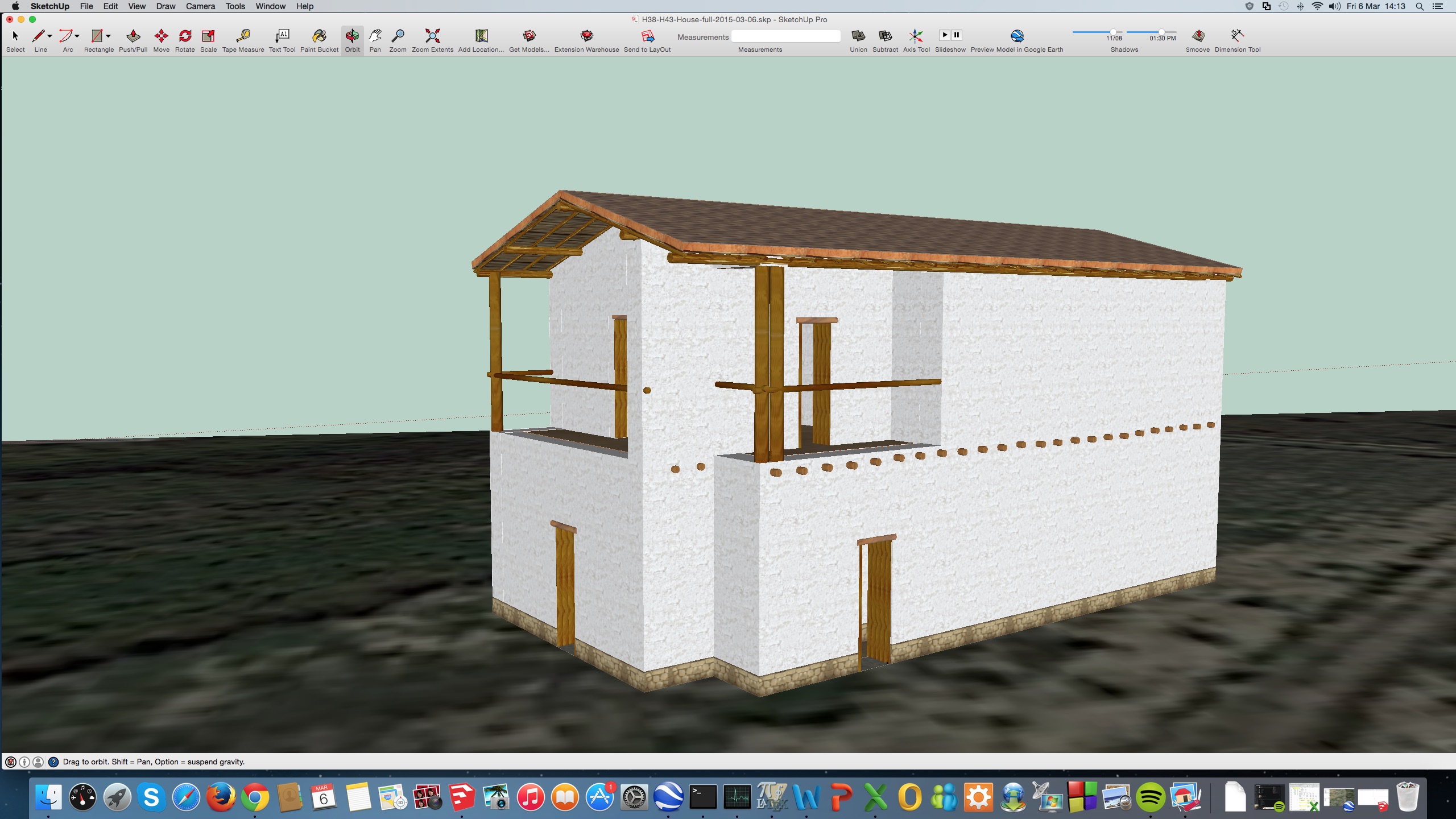Open Google Chrome from the Dock
The width and height of the screenshot is (1456, 819).
(255, 797)
